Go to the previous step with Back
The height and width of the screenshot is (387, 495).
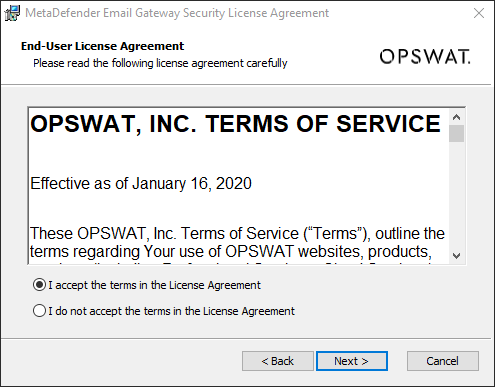[x=278, y=361]
